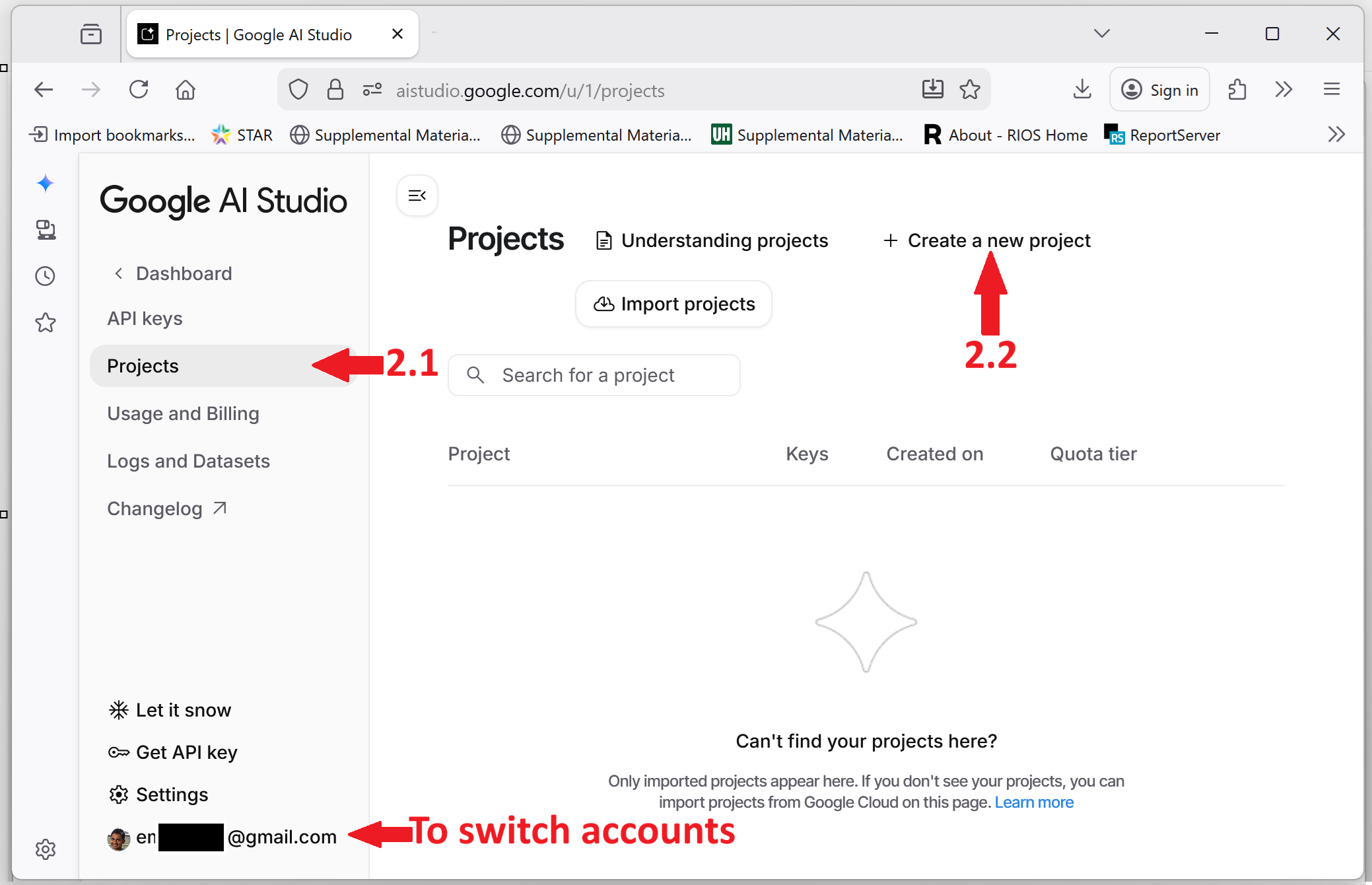Viewport: 1372px width, 885px height.
Task: Open Usage and Billing section
Action: (x=183, y=413)
